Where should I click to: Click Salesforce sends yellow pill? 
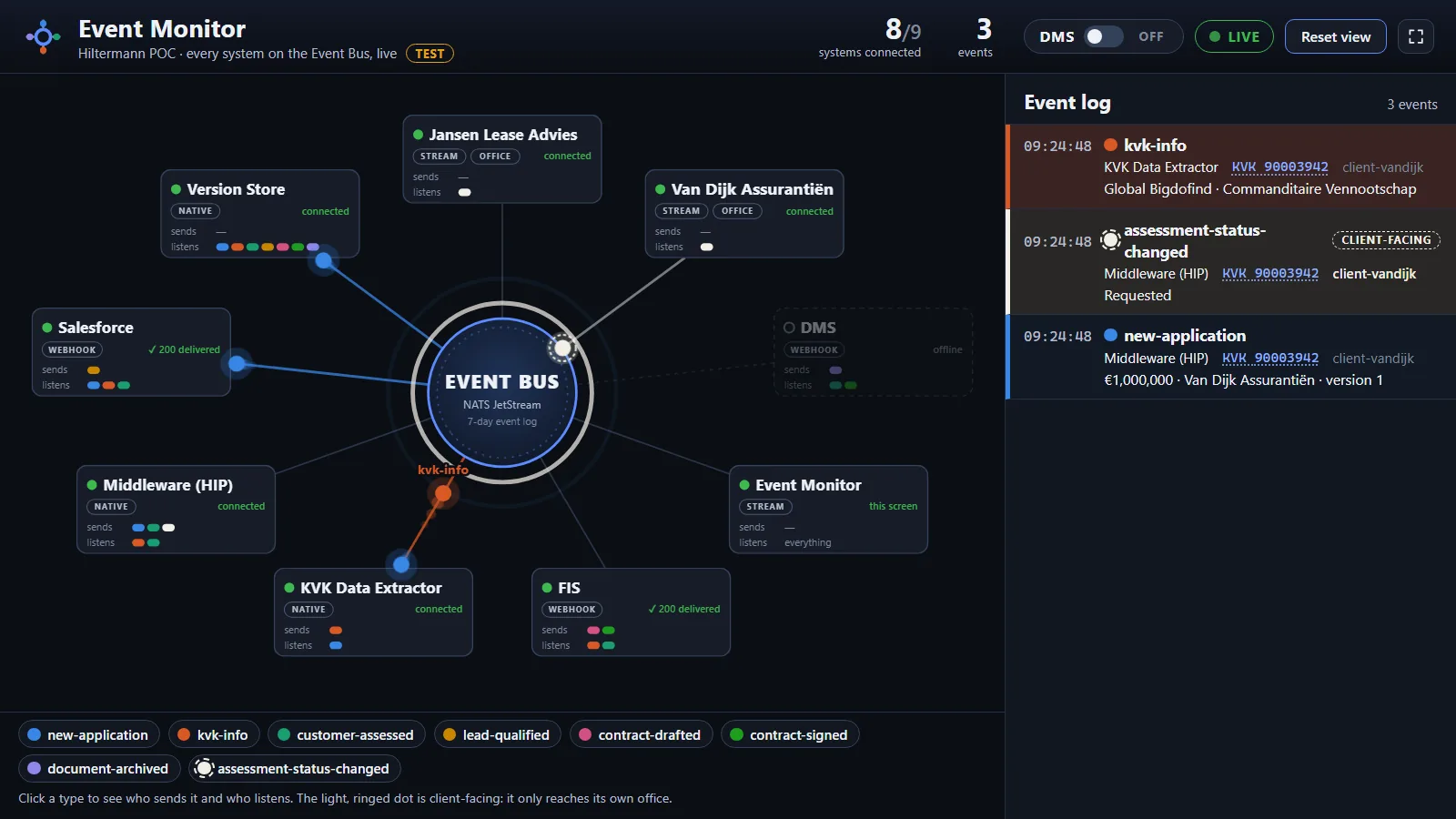tap(94, 370)
